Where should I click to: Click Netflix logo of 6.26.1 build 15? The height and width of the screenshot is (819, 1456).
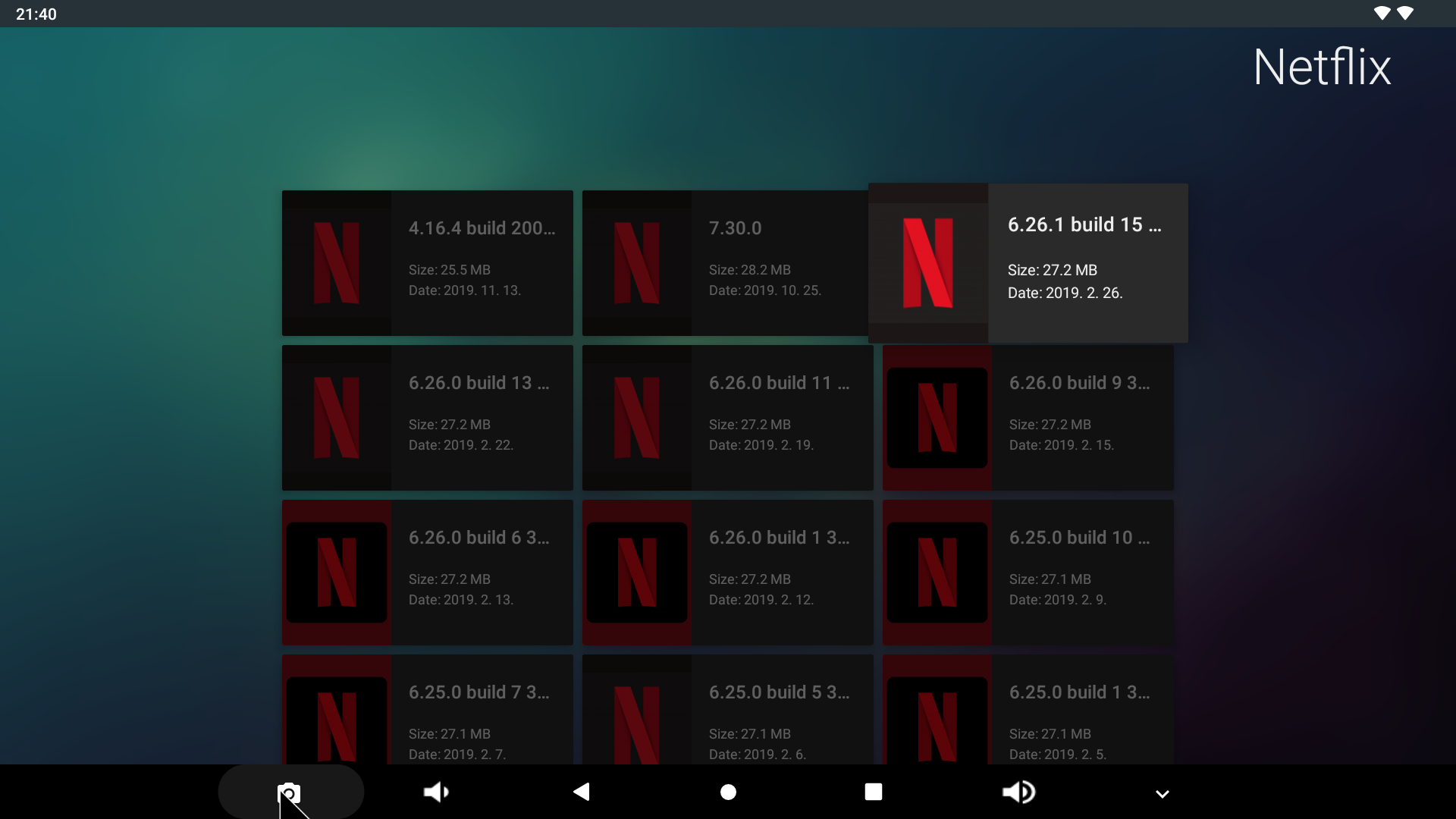pyautogui.click(x=928, y=263)
